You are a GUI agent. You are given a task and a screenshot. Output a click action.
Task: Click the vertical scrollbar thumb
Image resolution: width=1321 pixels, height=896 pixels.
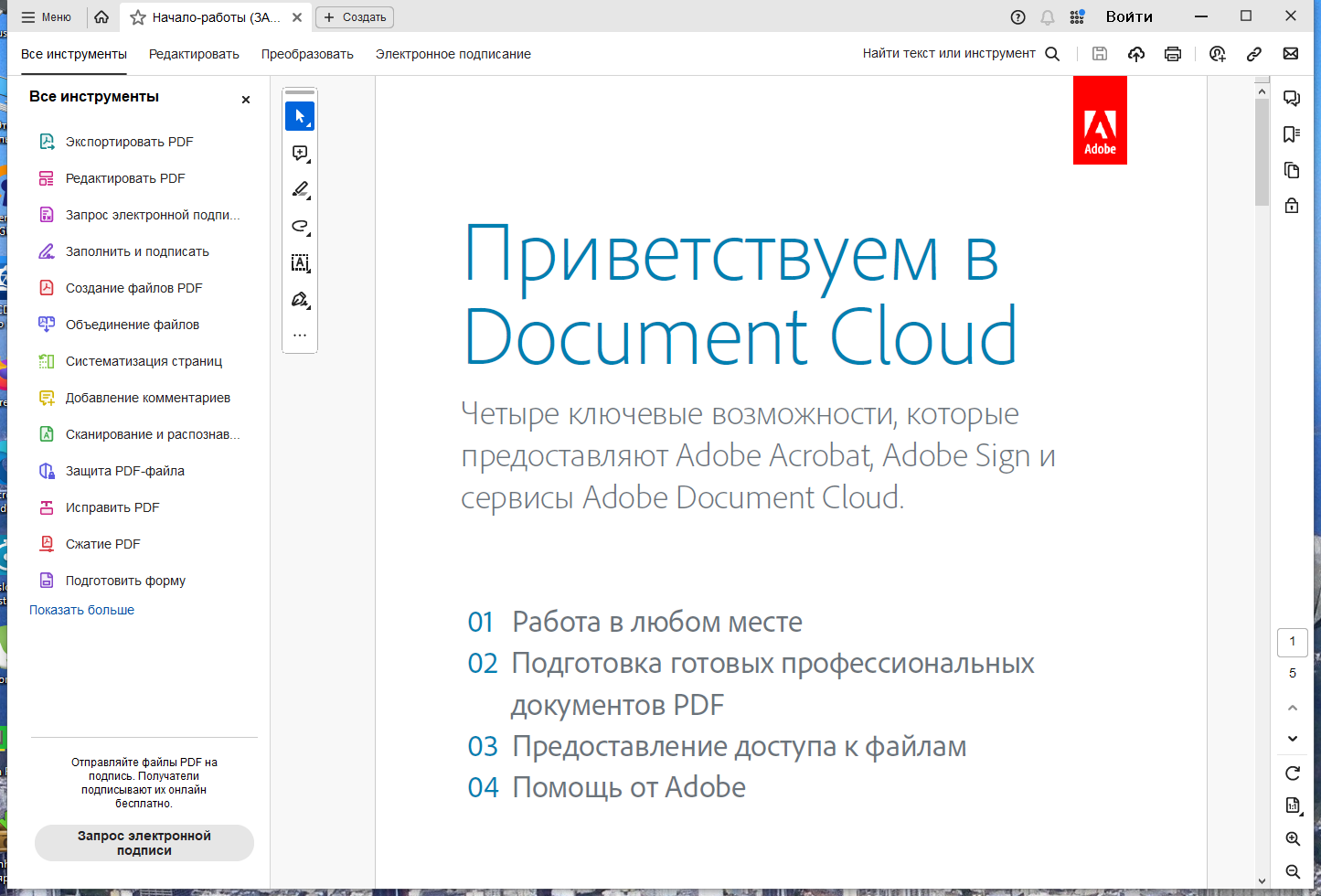point(1262,153)
